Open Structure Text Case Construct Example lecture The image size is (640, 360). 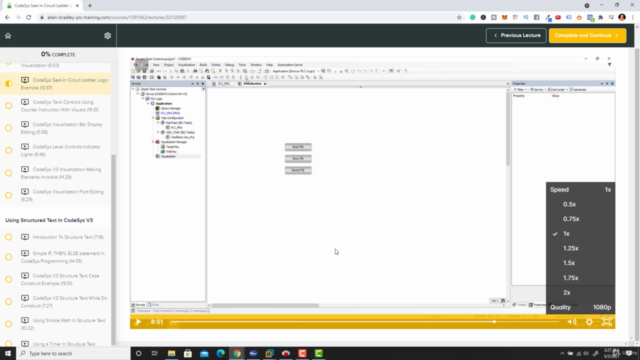pos(60,280)
